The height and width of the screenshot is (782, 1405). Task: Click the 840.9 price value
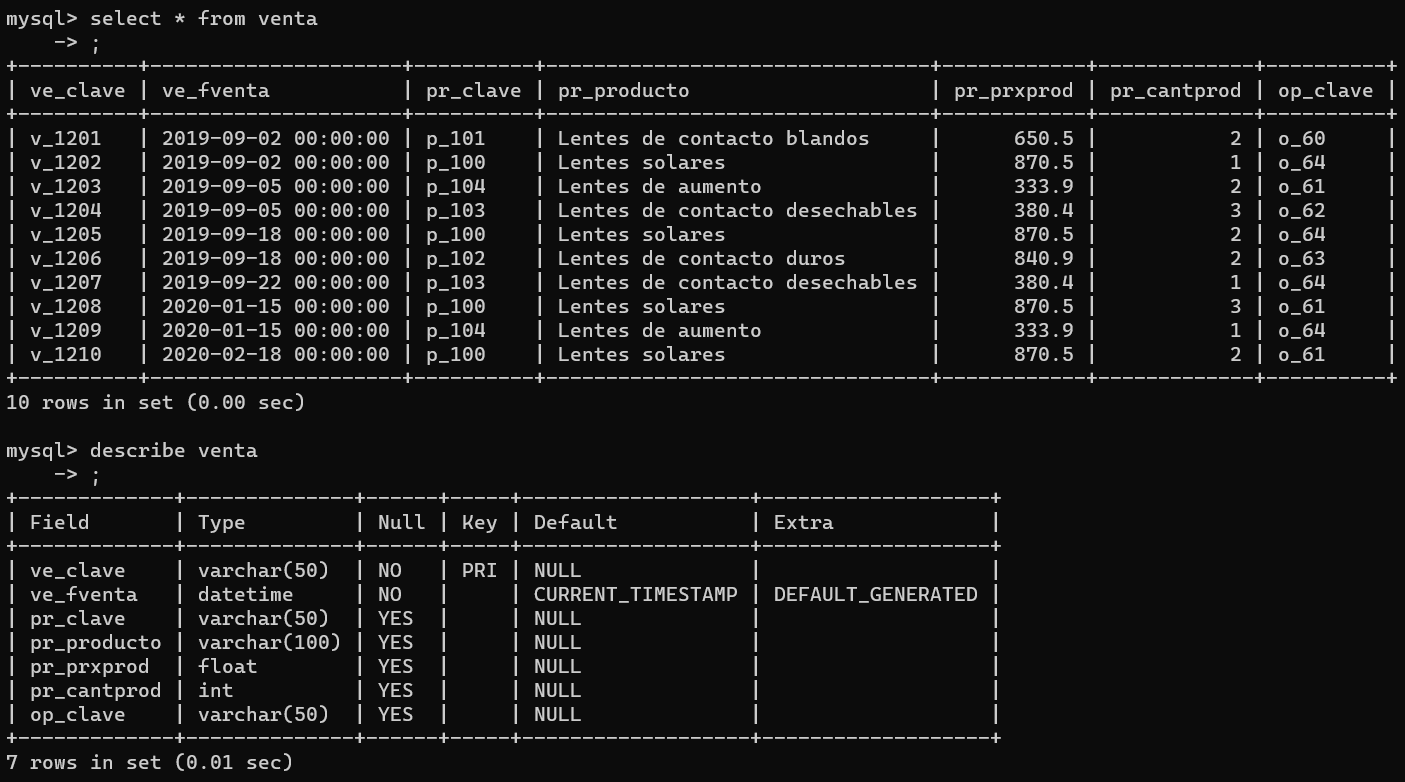click(x=1044, y=259)
